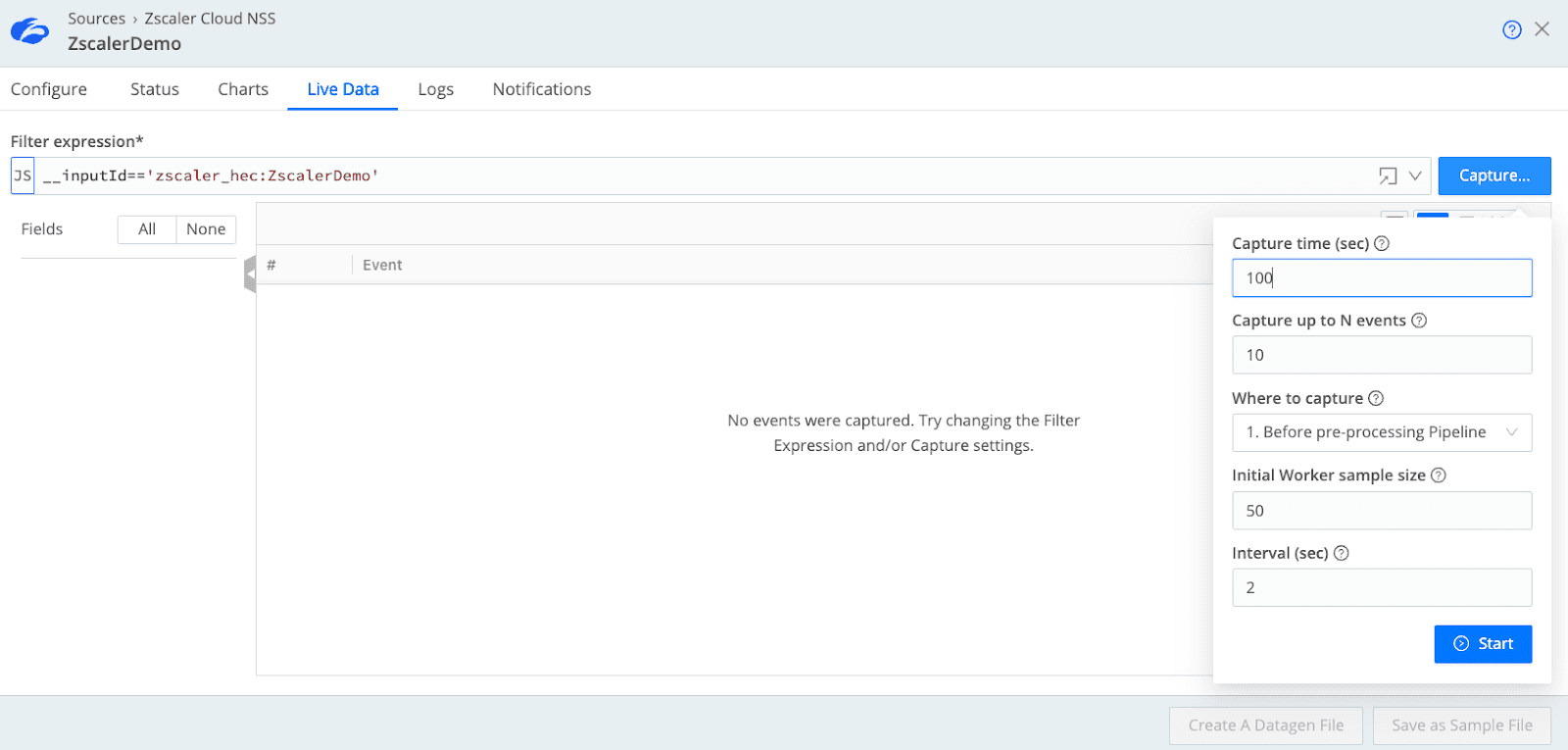Switch to the Configure tab

pyautogui.click(x=49, y=89)
